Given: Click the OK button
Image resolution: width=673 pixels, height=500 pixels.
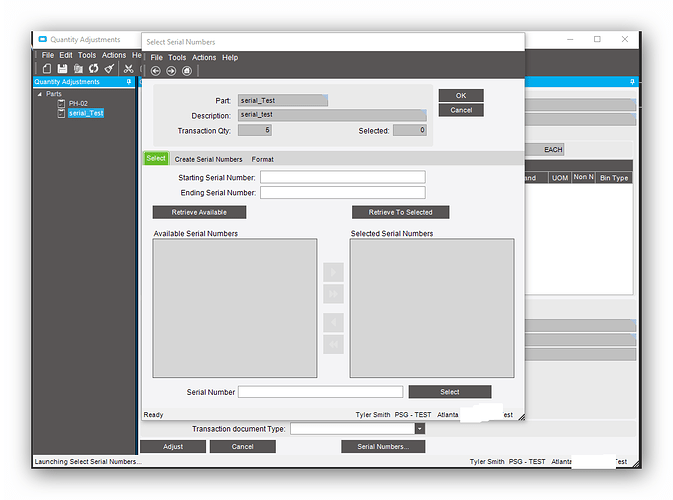Looking at the screenshot, I should pos(461,96).
